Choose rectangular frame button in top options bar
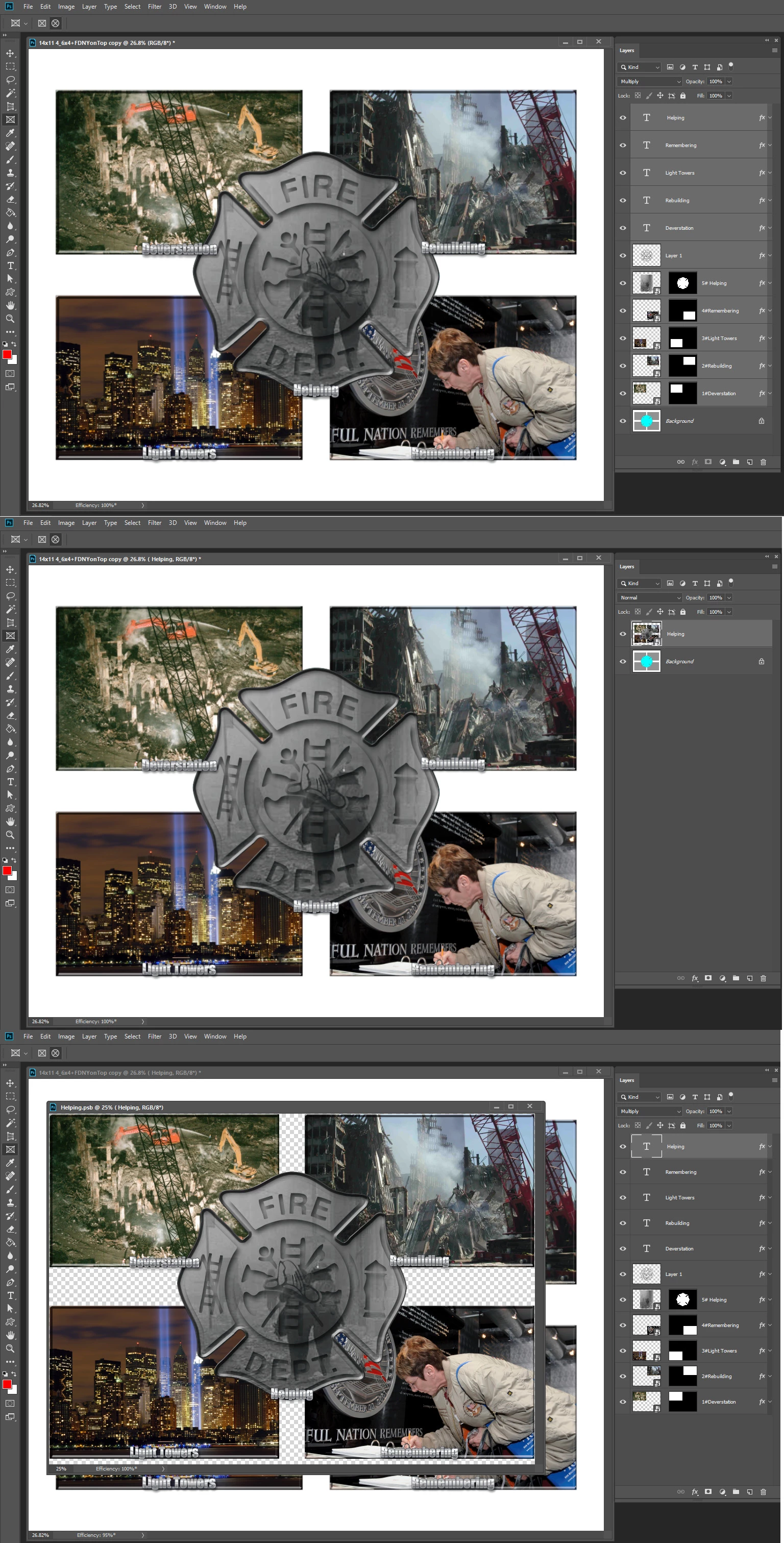 pyautogui.click(x=42, y=23)
